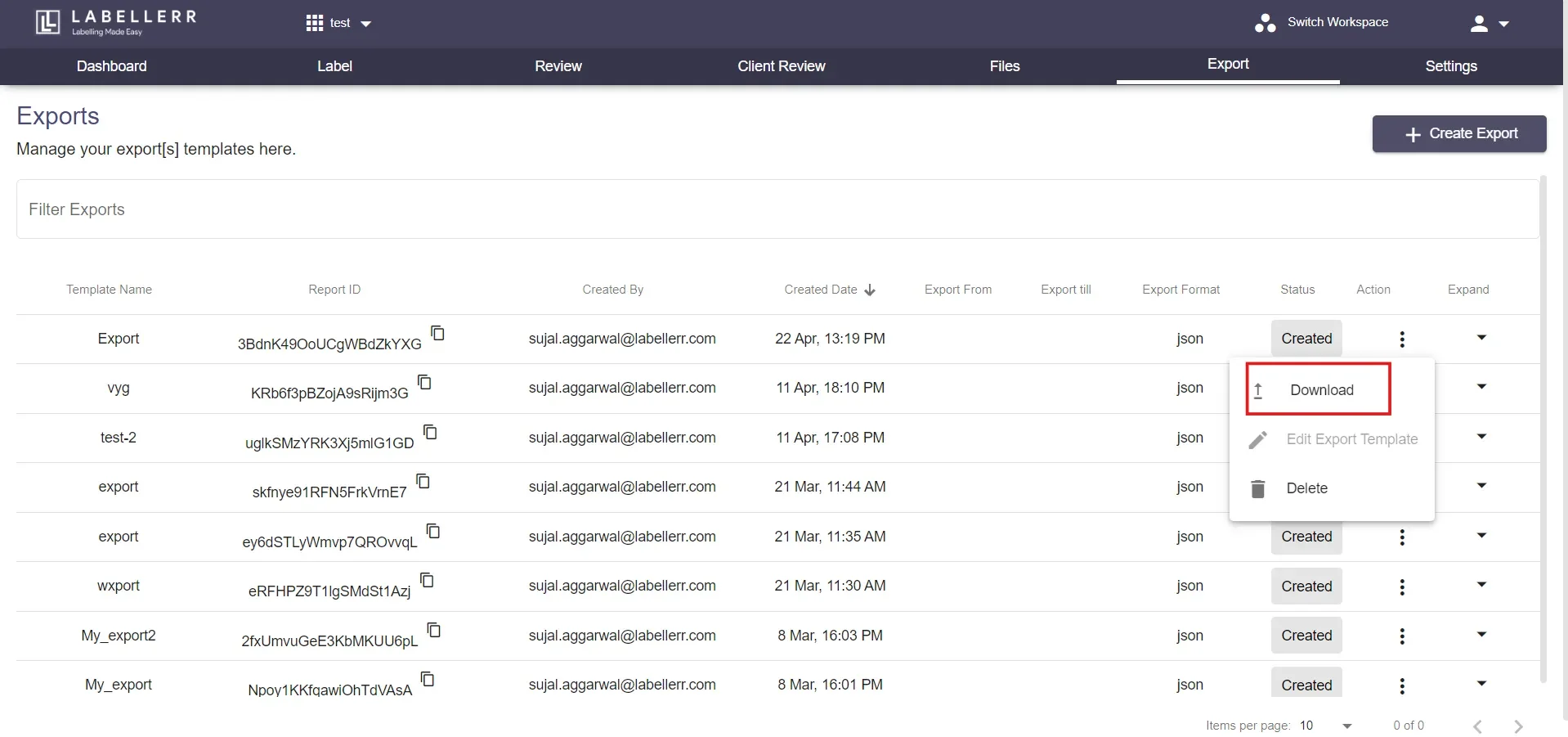
Task: Open action menu for the Export row
Action: (x=1402, y=339)
